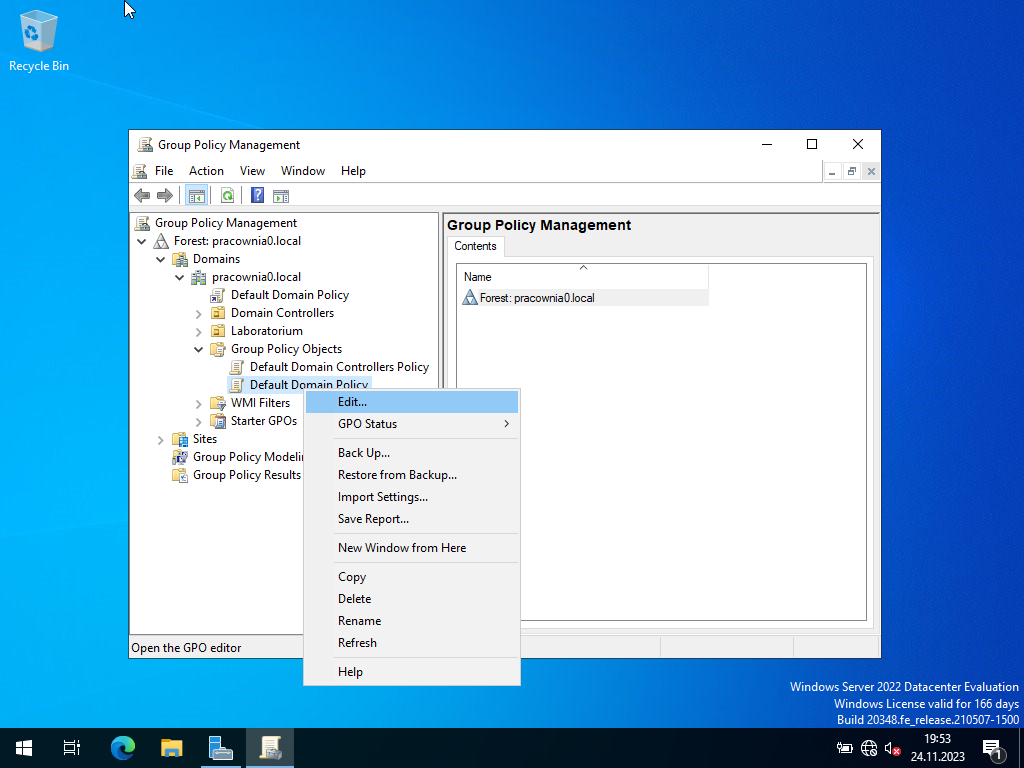Choose New Window from Here
Image resolution: width=1024 pixels, height=768 pixels.
[412, 548]
